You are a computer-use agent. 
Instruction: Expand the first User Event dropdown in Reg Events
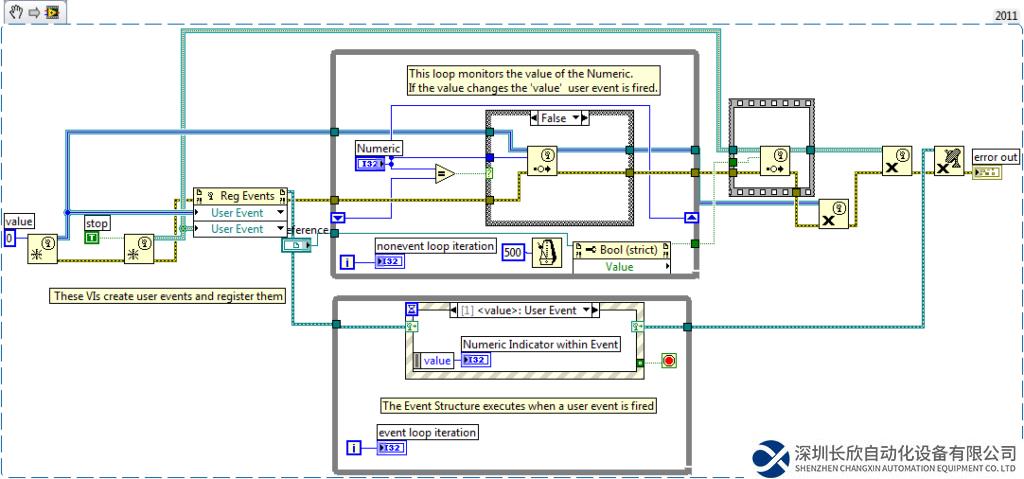pyautogui.click(x=280, y=213)
